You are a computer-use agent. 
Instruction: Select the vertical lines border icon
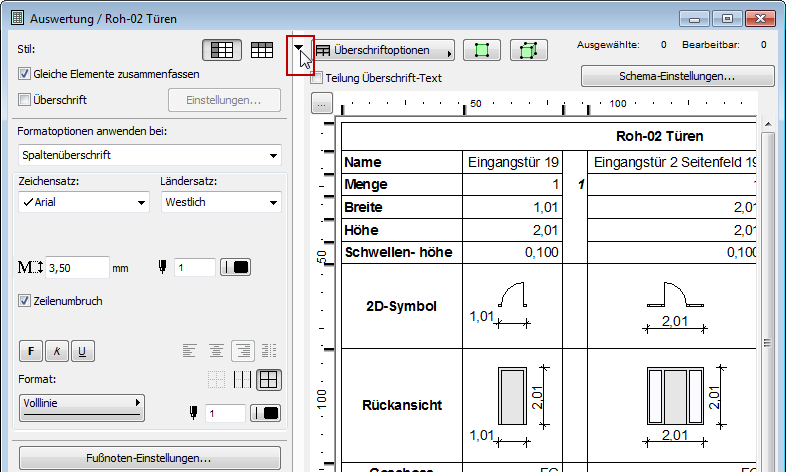click(243, 379)
